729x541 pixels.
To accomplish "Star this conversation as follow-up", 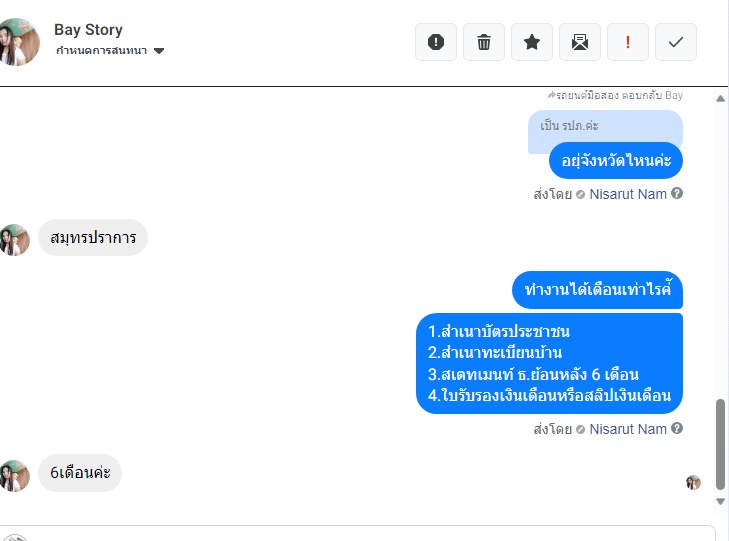I will 532,42.
